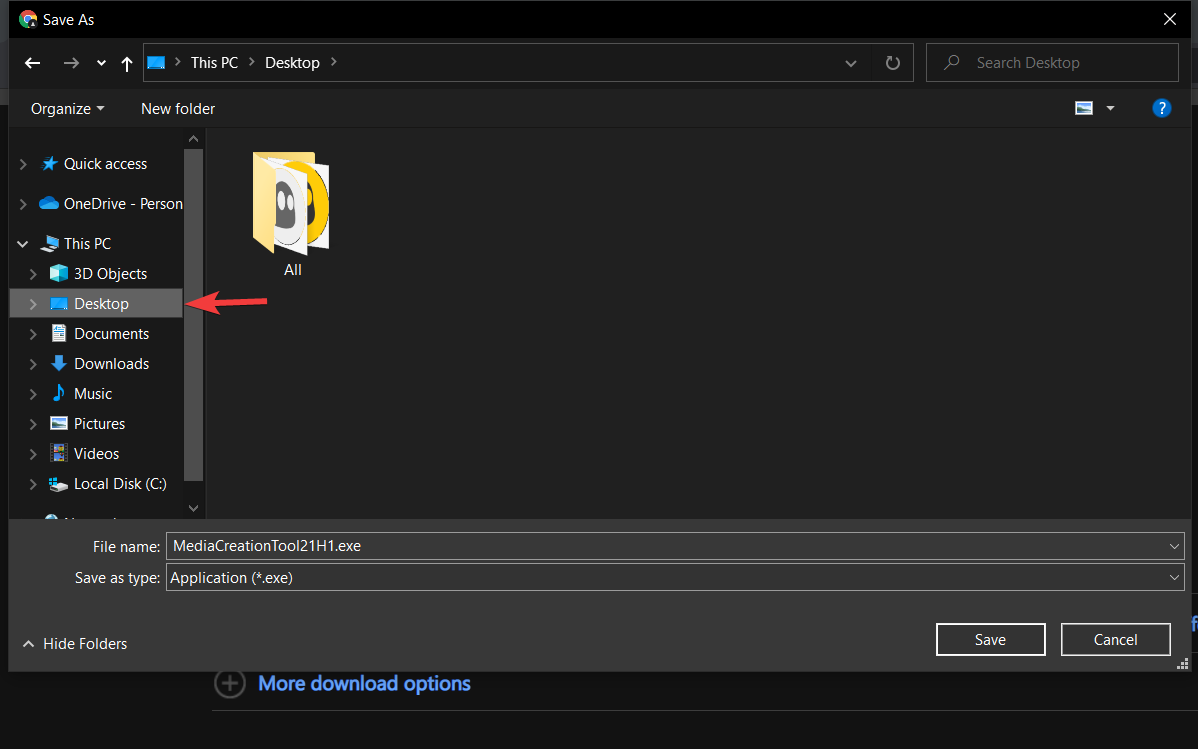The width and height of the screenshot is (1198, 749).
Task: Click navigation pane scroll up arrow
Action: [193, 139]
